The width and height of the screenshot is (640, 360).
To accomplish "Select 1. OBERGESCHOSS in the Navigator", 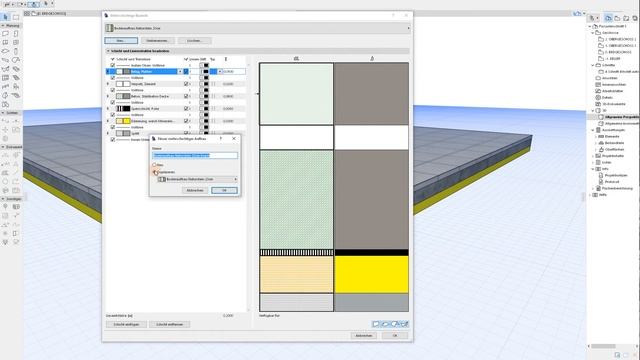I will [x=620, y=46].
